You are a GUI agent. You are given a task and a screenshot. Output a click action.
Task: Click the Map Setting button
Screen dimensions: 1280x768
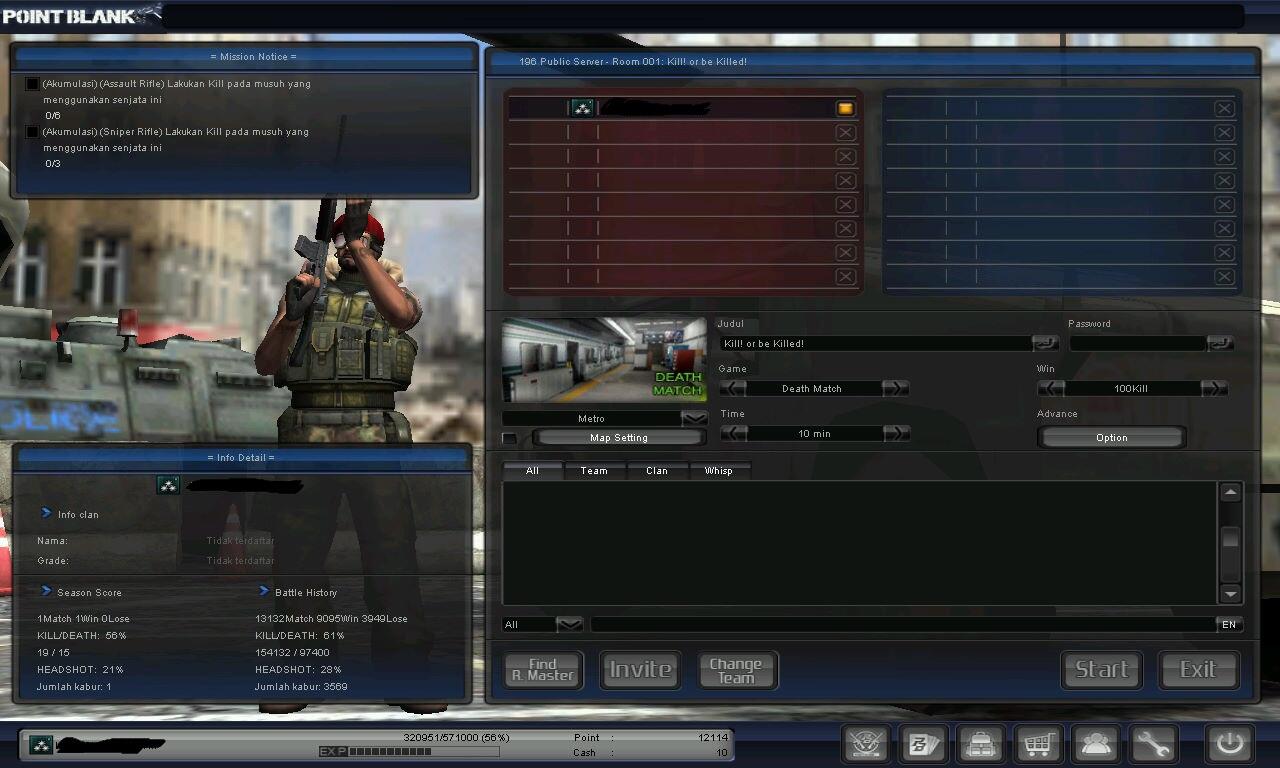(619, 437)
